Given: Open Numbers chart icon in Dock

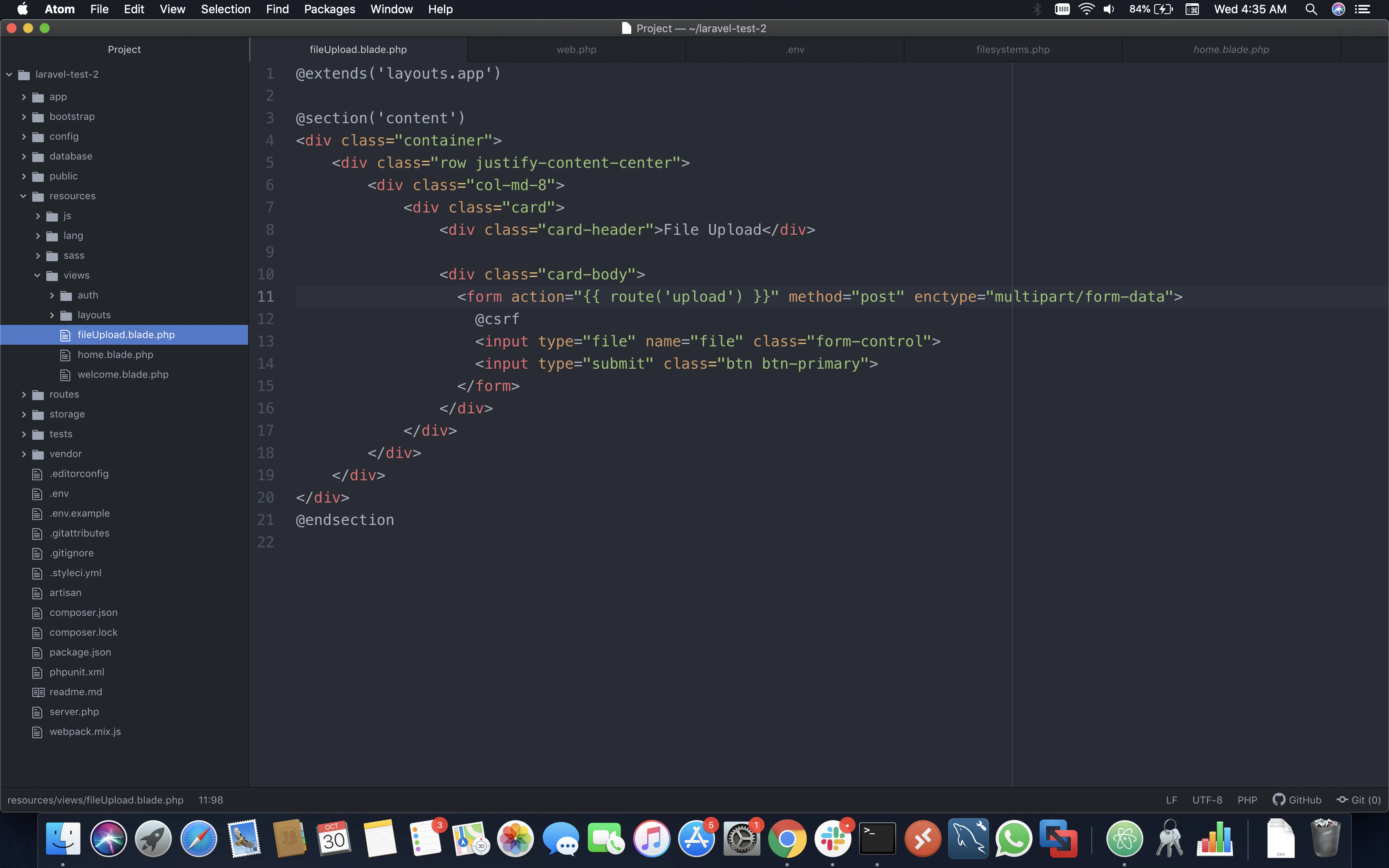Looking at the screenshot, I should (1215, 839).
